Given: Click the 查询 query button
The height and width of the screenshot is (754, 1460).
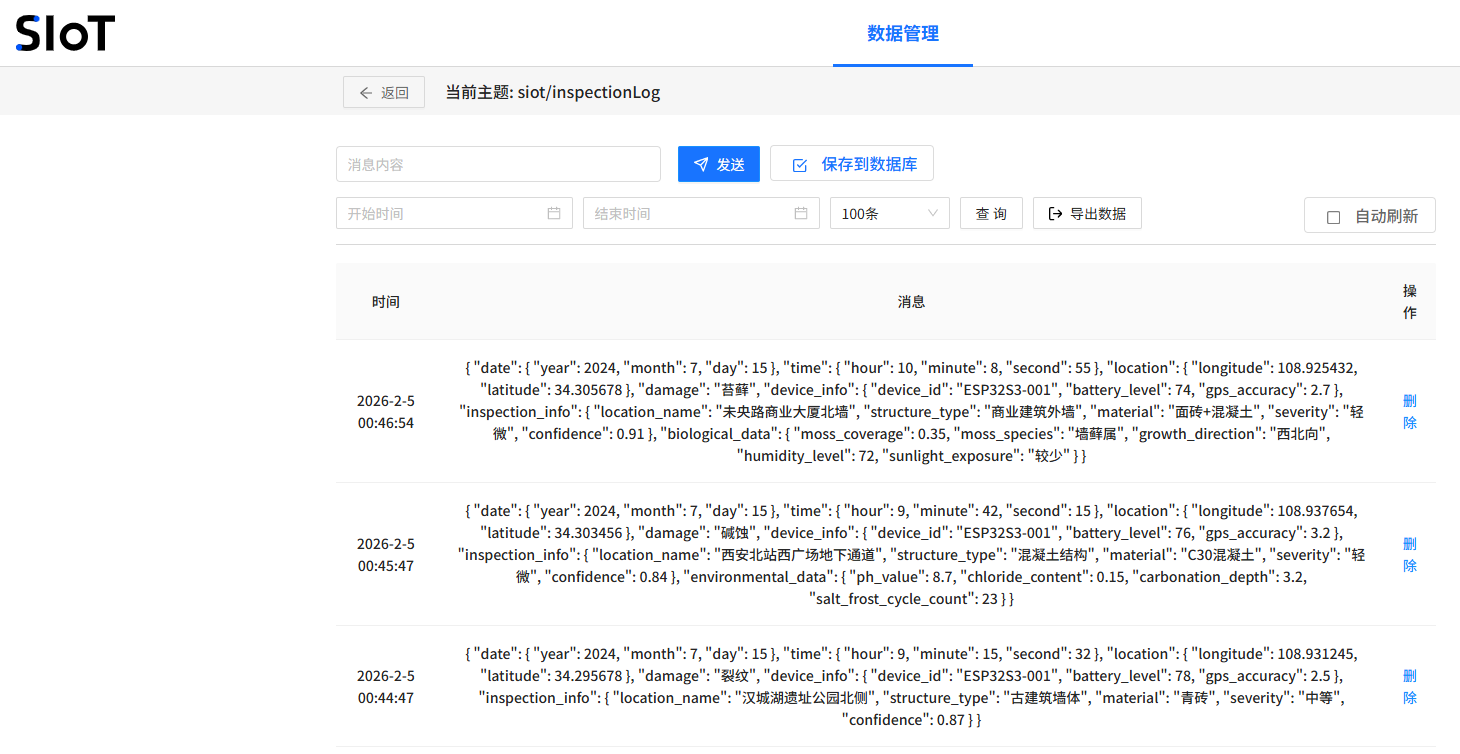Looking at the screenshot, I should [x=991, y=212].
